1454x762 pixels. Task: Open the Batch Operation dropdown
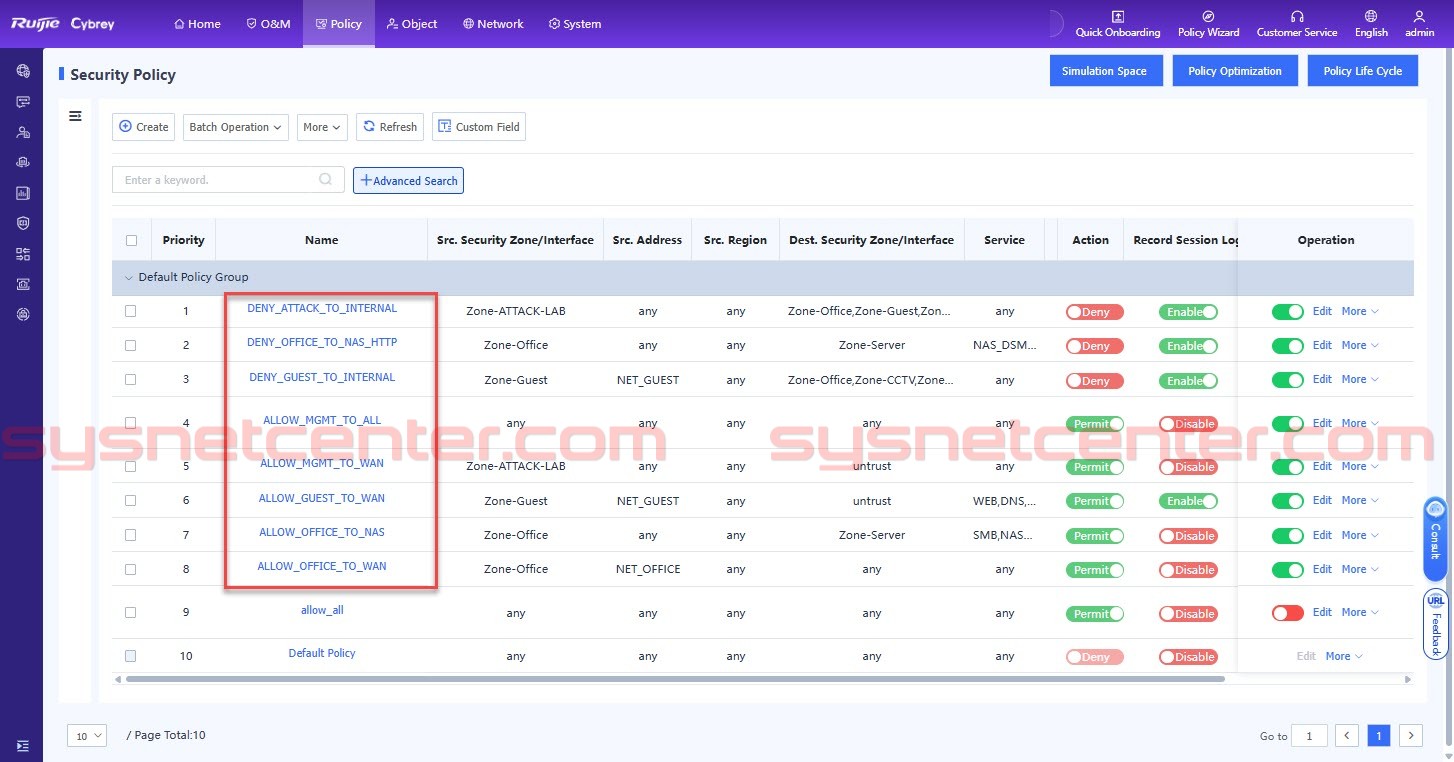[236, 127]
